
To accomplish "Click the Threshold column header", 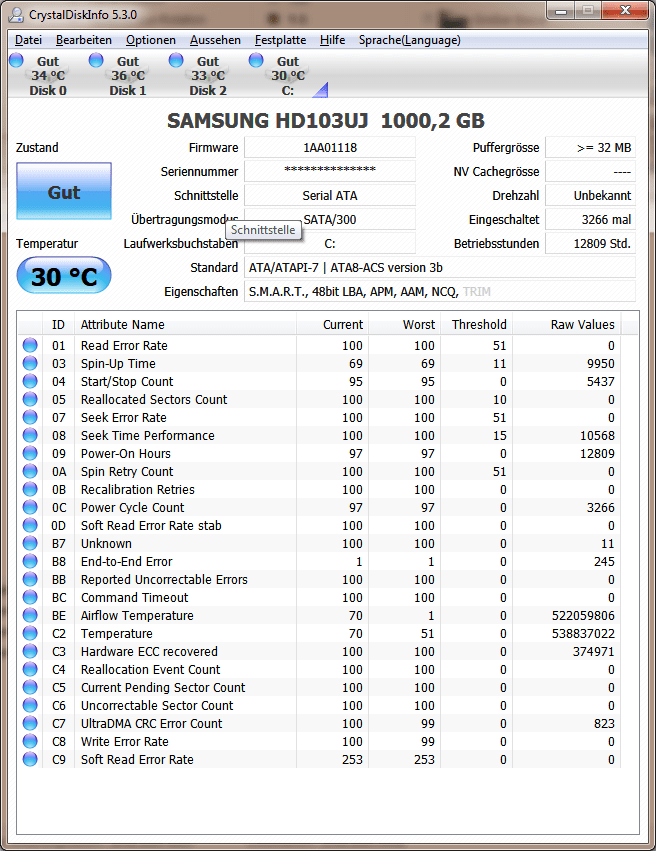I will (476, 325).
